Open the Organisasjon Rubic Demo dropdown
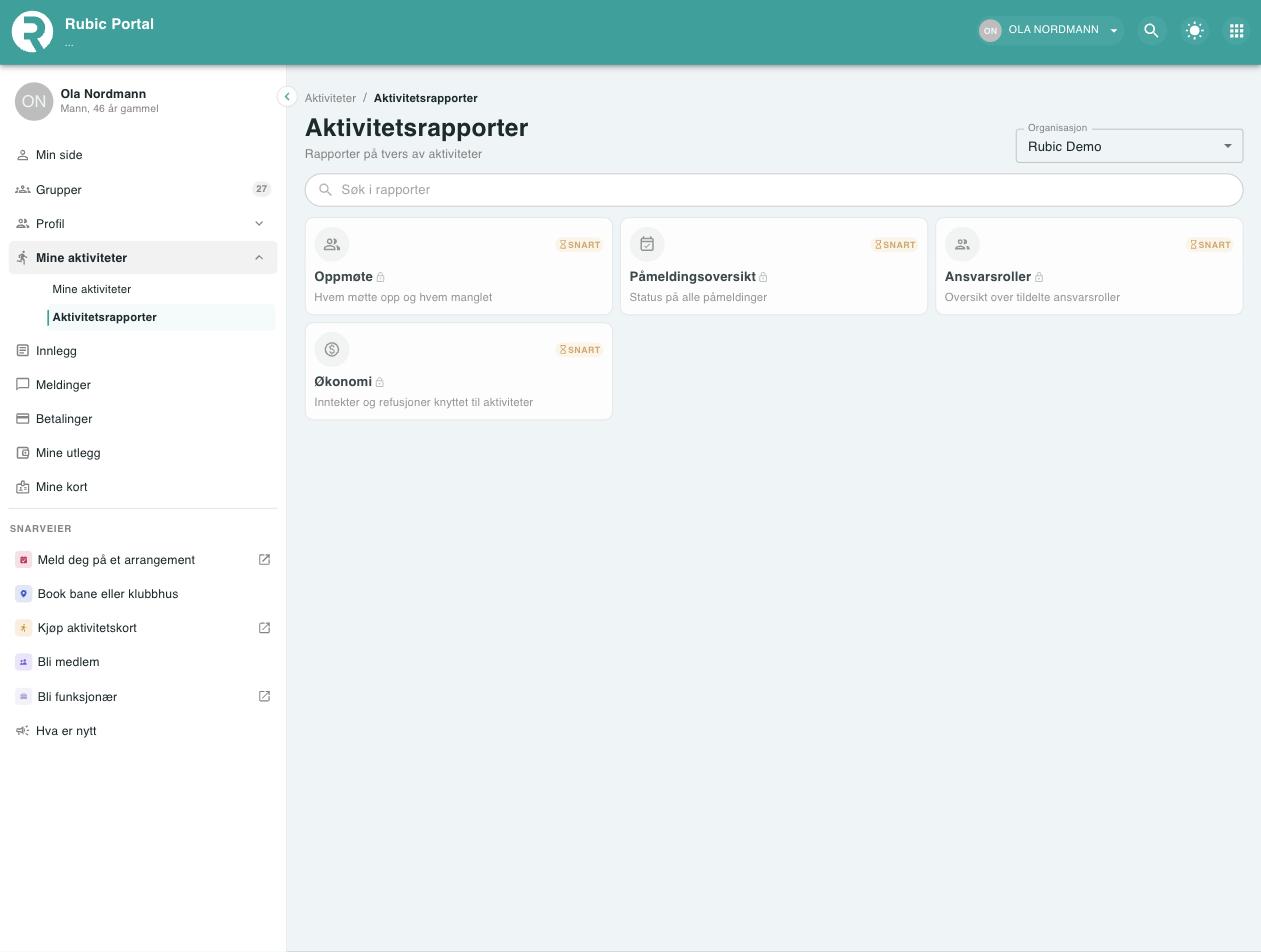Viewport: 1261px width, 952px height. tap(1129, 146)
